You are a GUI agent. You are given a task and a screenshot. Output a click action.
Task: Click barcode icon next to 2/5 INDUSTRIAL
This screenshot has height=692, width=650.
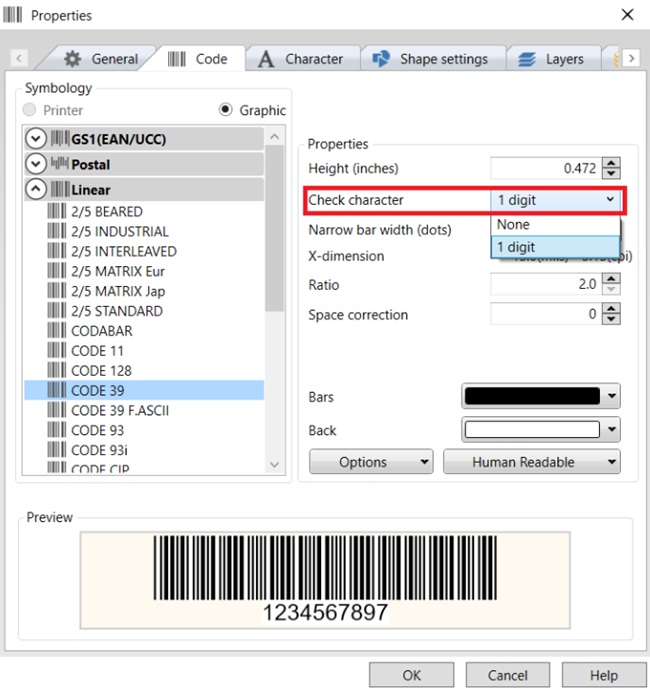(57, 231)
